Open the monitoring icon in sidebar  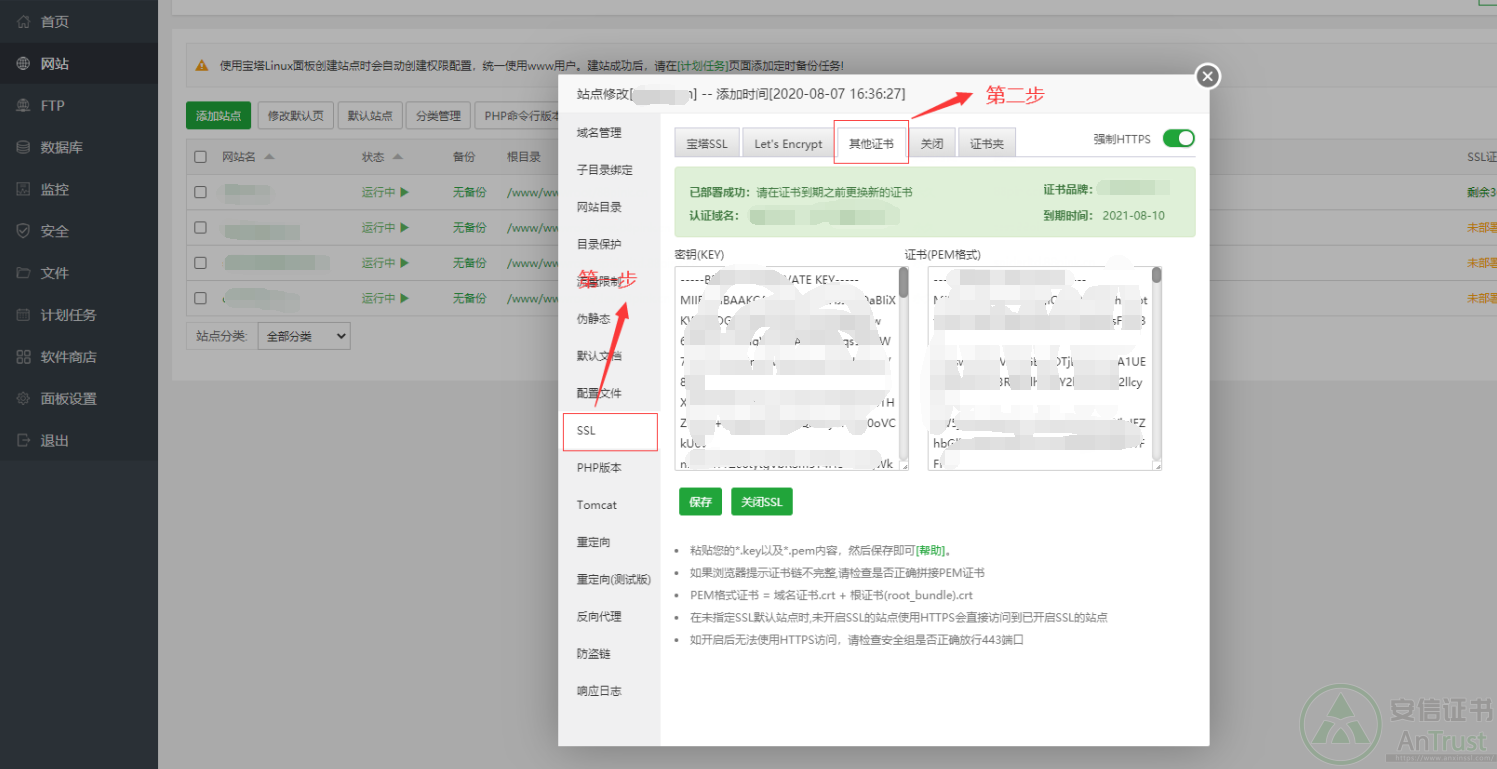coord(24,190)
